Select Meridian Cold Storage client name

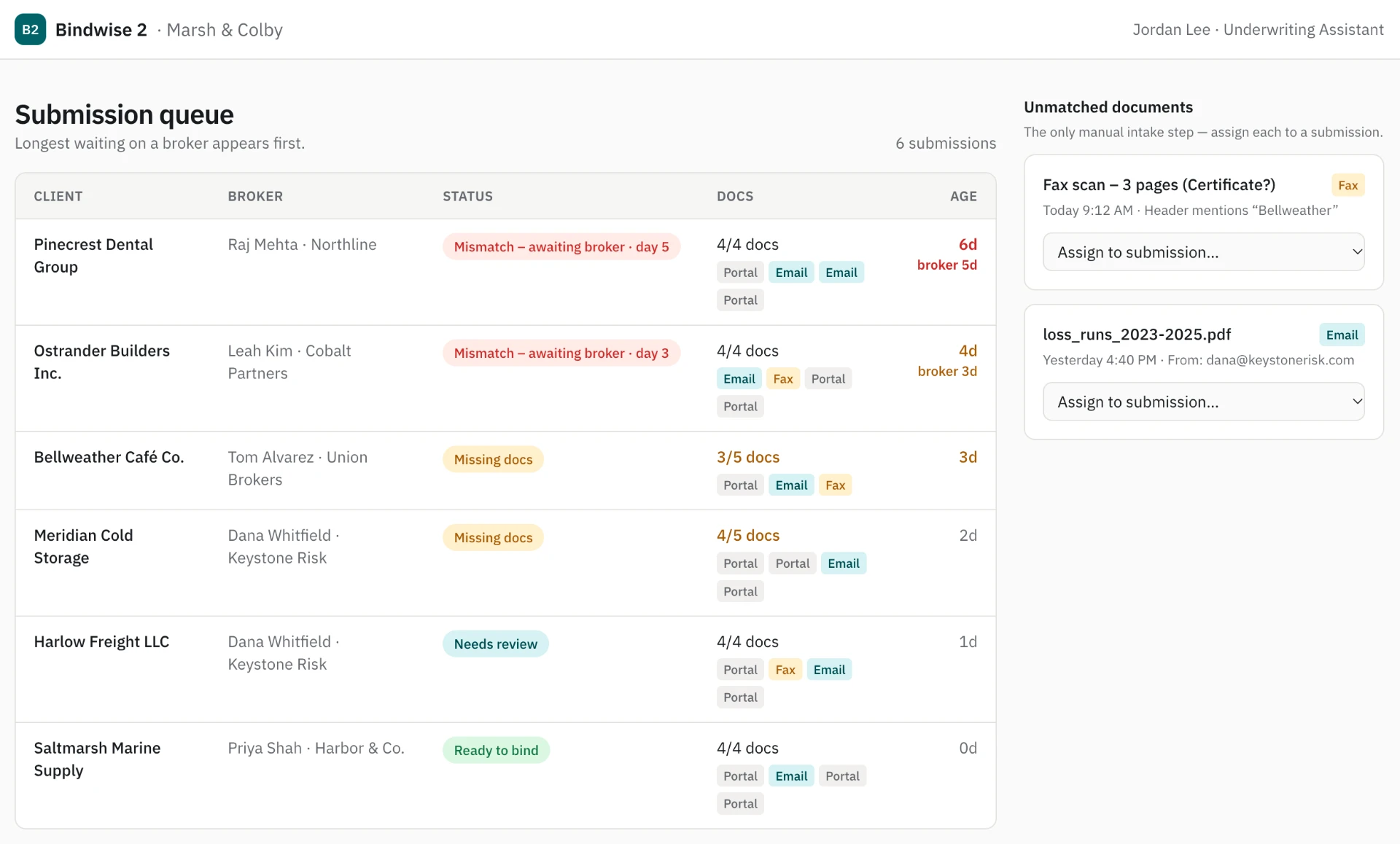tap(83, 547)
